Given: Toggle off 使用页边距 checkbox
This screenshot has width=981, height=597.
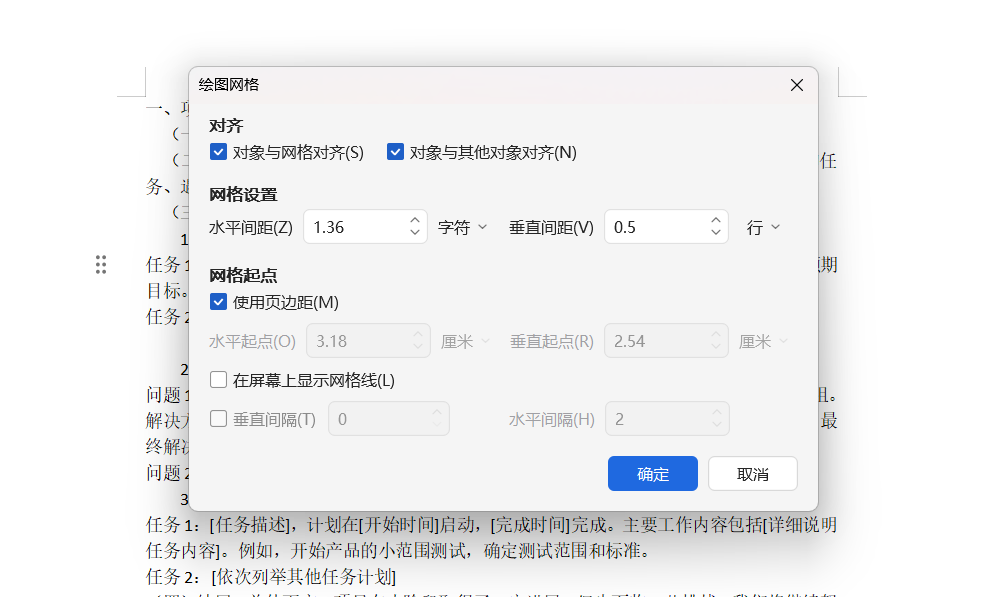Looking at the screenshot, I should point(218,301).
